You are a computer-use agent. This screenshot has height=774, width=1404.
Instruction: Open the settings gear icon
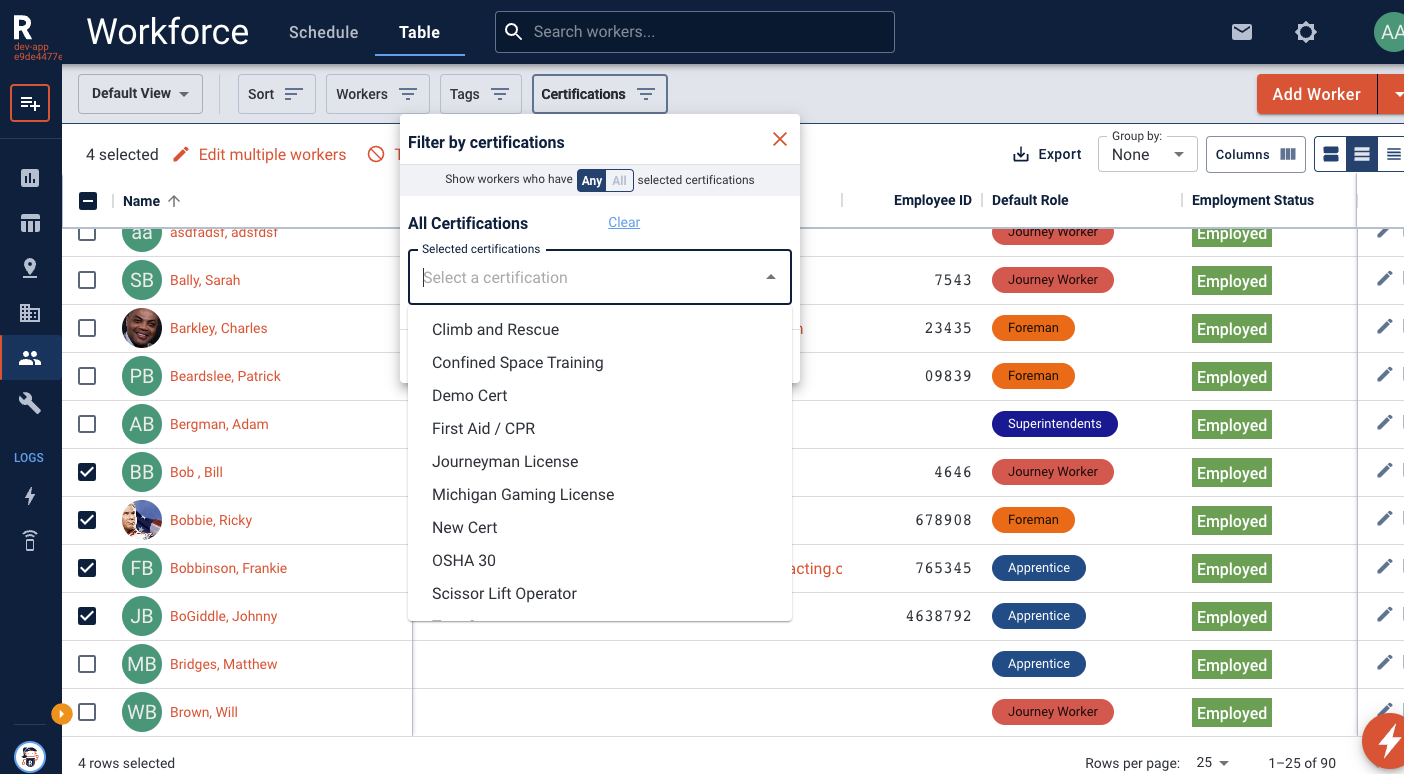(x=1306, y=32)
